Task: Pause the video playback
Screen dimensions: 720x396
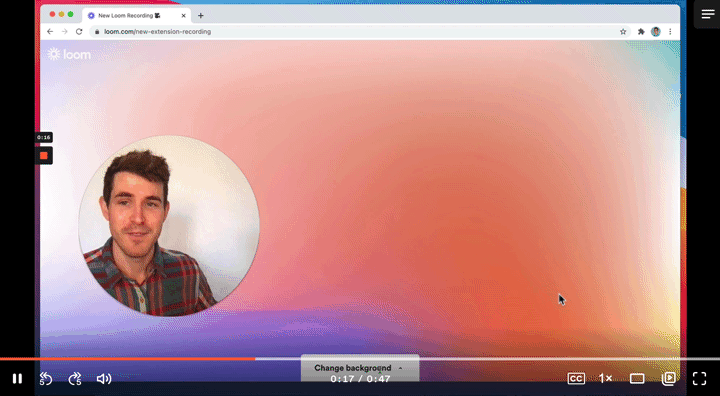Action: (17, 379)
